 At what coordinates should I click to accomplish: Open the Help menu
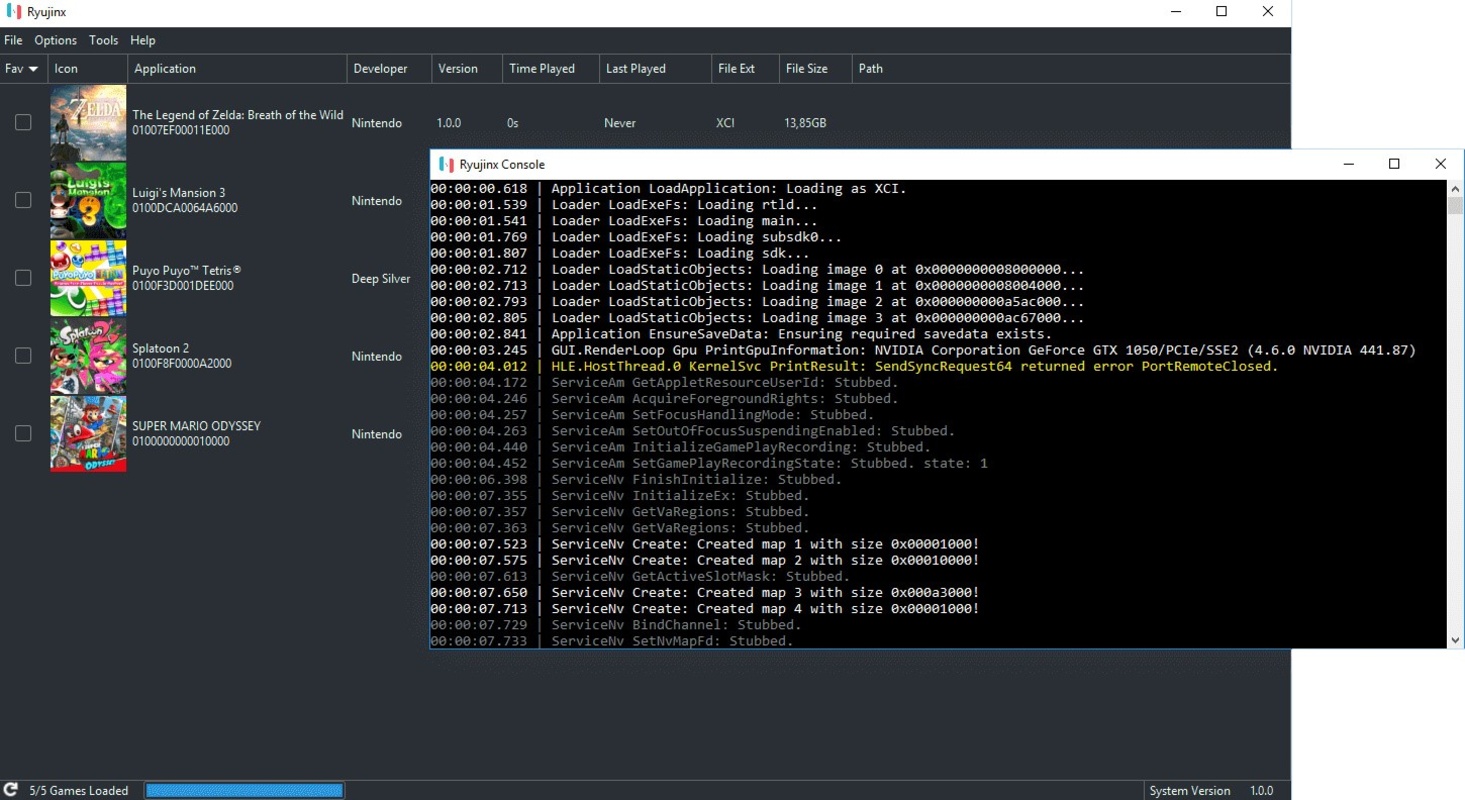pos(143,40)
